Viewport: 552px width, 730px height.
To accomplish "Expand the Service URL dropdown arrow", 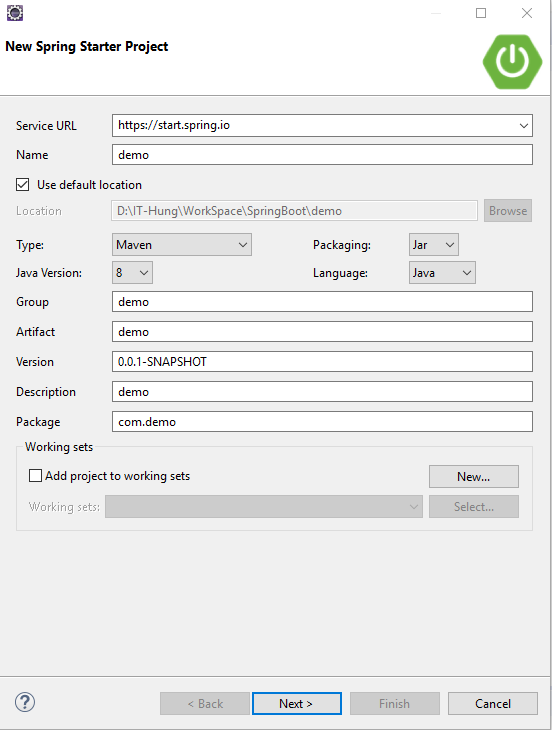I will (x=524, y=126).
